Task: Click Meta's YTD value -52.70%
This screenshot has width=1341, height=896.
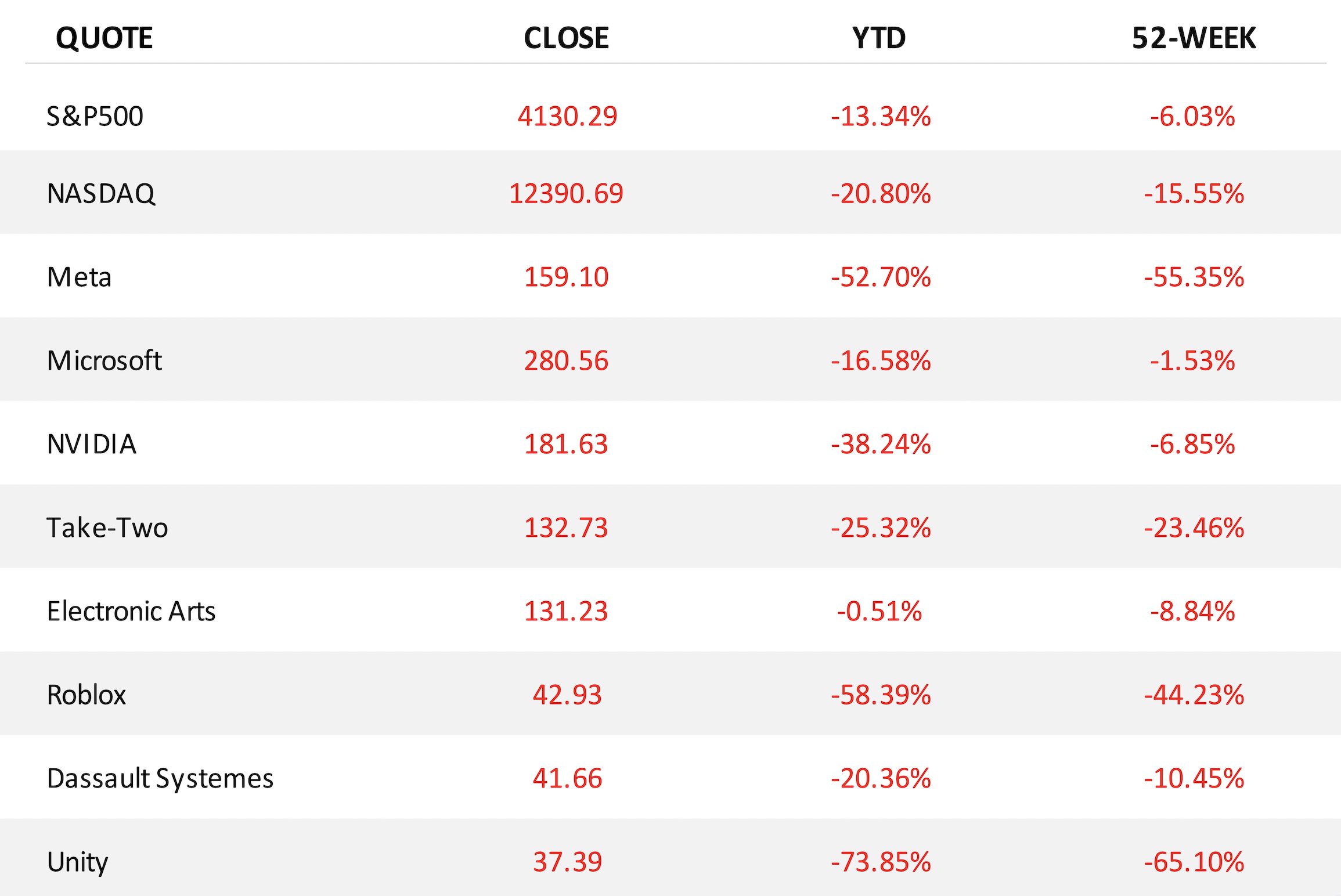Action: (x=881, y=277)
